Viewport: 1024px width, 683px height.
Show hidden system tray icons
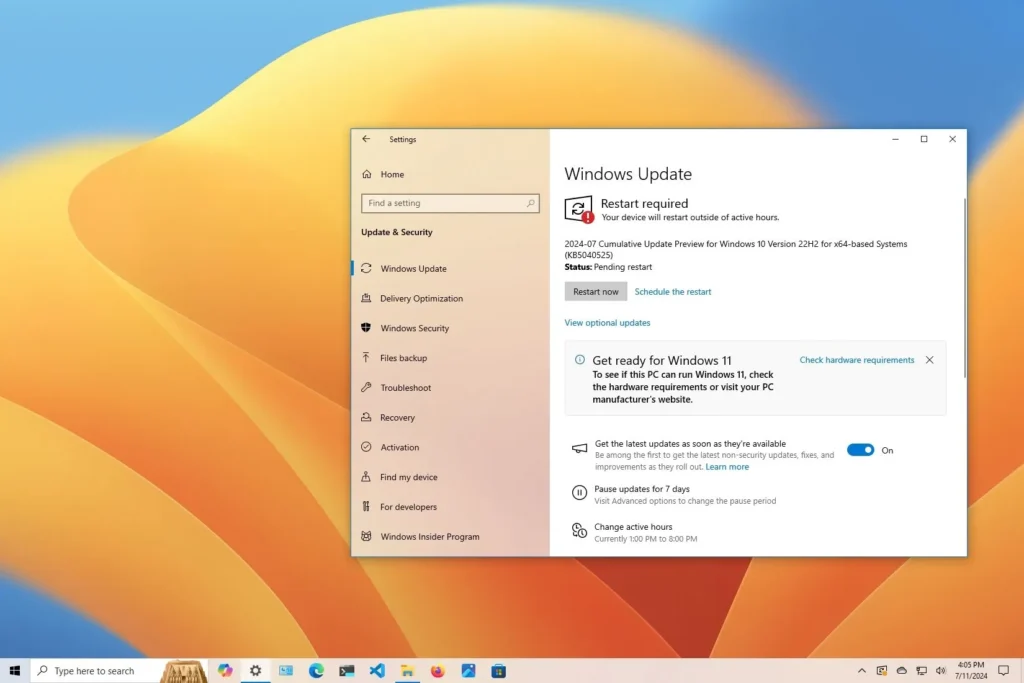(861, 671)
